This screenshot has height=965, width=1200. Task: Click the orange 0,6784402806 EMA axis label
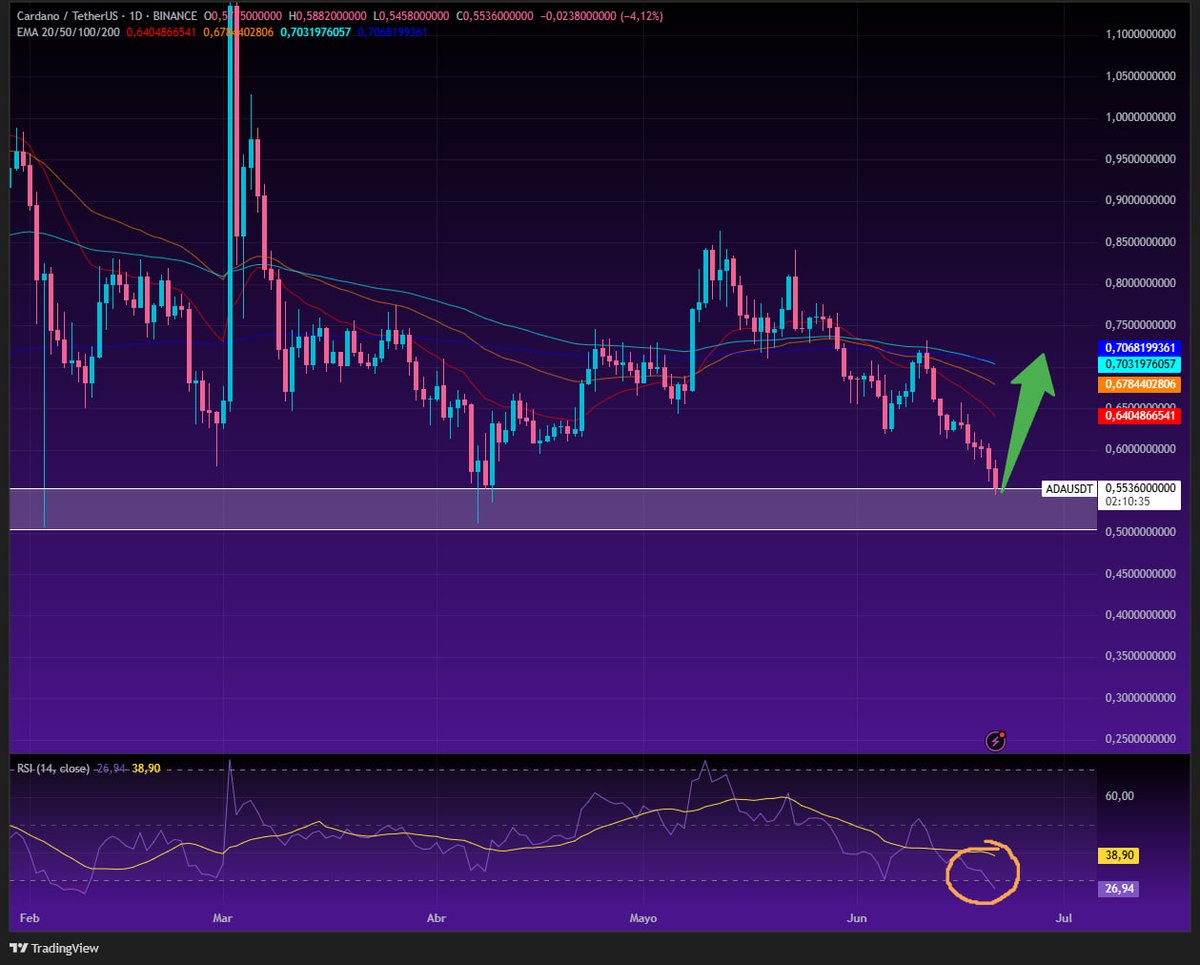click(x=1141, y=384)
